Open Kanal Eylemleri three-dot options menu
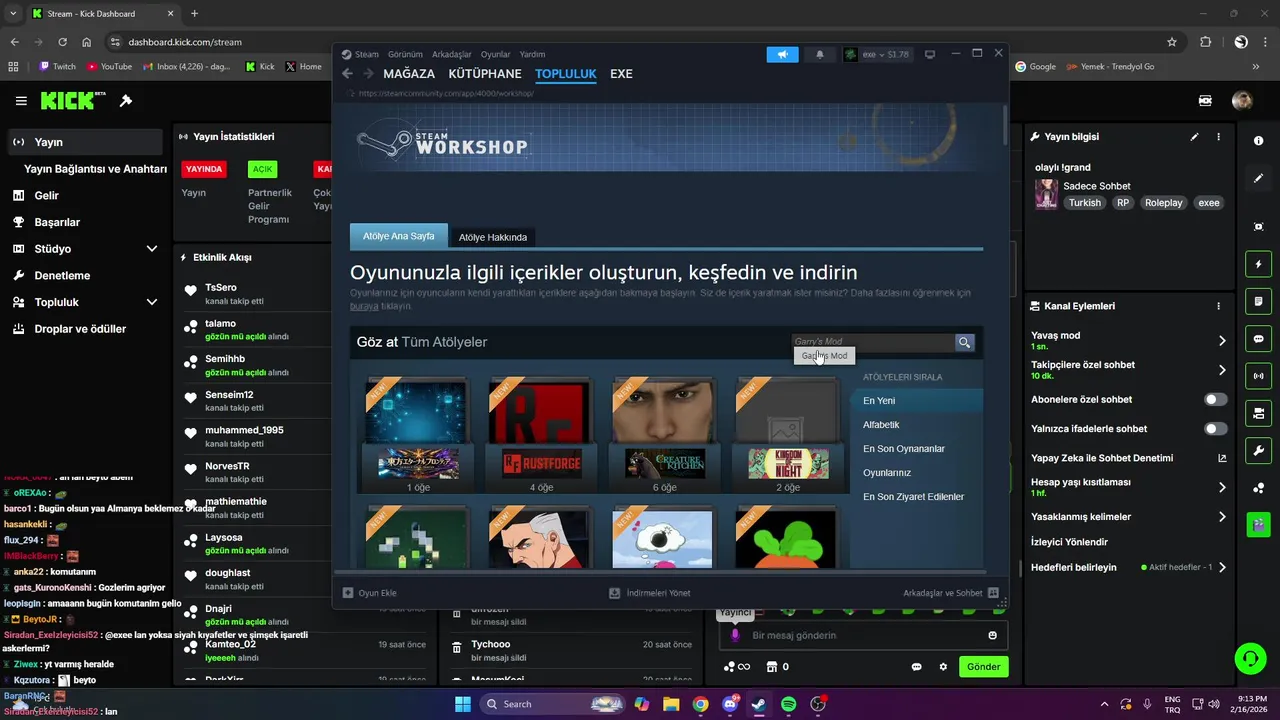Image resolution: width=1280 pixels, height=720 pixels. click(1218, 306)
